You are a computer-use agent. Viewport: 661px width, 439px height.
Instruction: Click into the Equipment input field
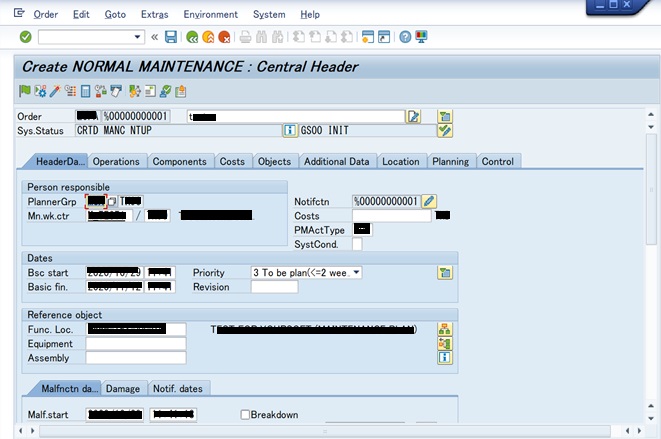(136, 343)
